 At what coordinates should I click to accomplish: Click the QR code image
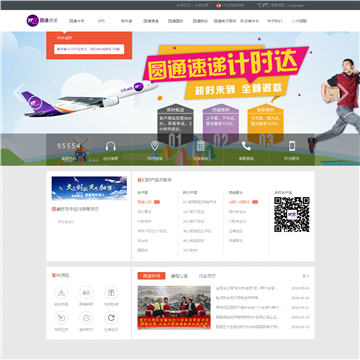click(x=292, y=214)
